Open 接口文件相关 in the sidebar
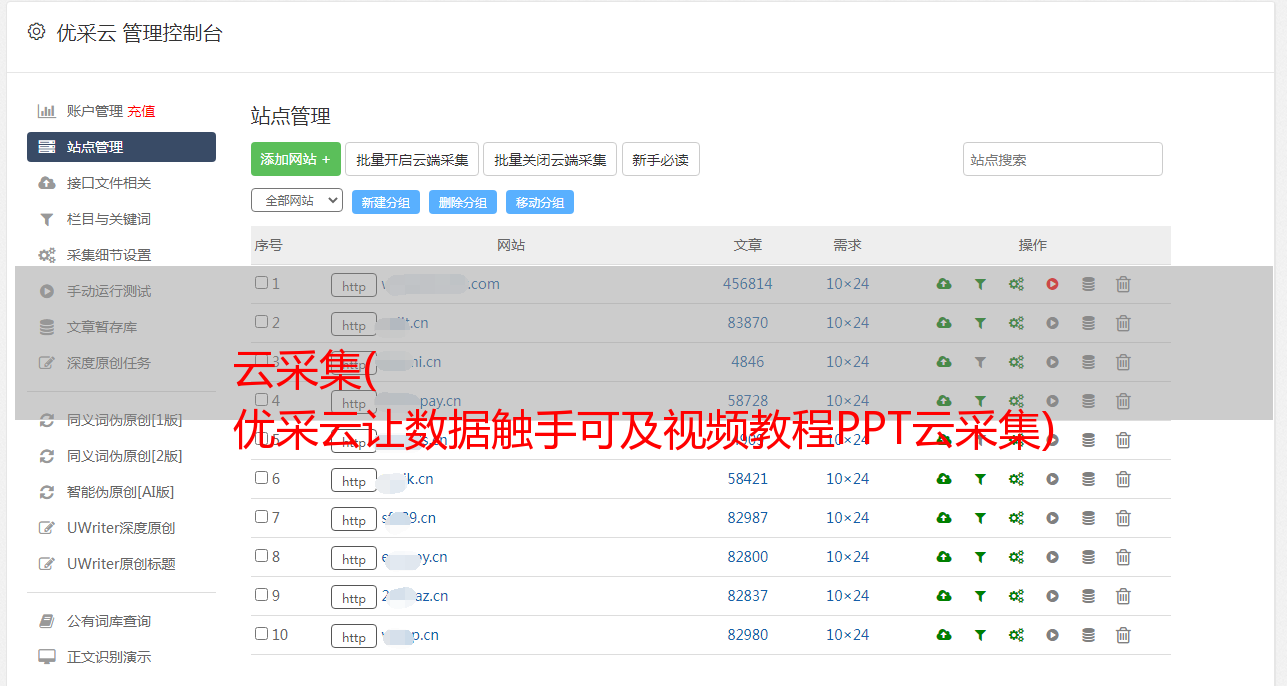1287x686 pixels. tap(109, 183)
